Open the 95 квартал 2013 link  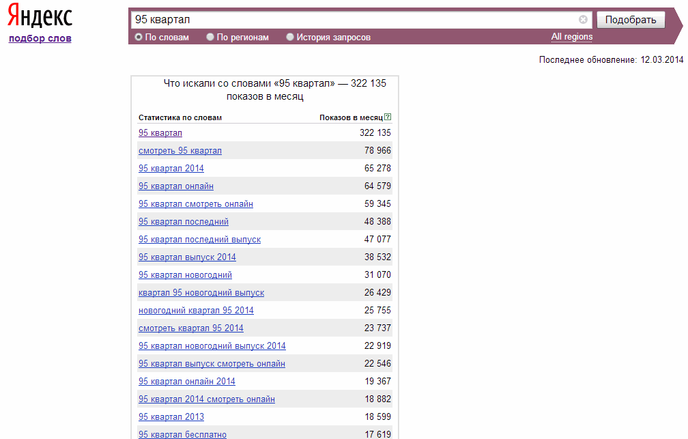pos(171,417)
